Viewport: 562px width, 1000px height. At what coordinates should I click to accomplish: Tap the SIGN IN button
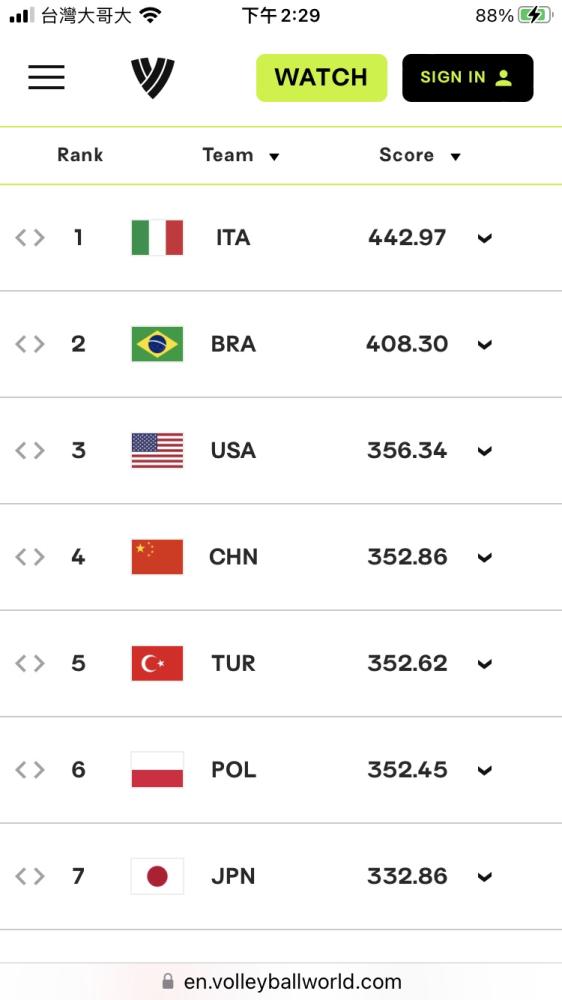468,78
